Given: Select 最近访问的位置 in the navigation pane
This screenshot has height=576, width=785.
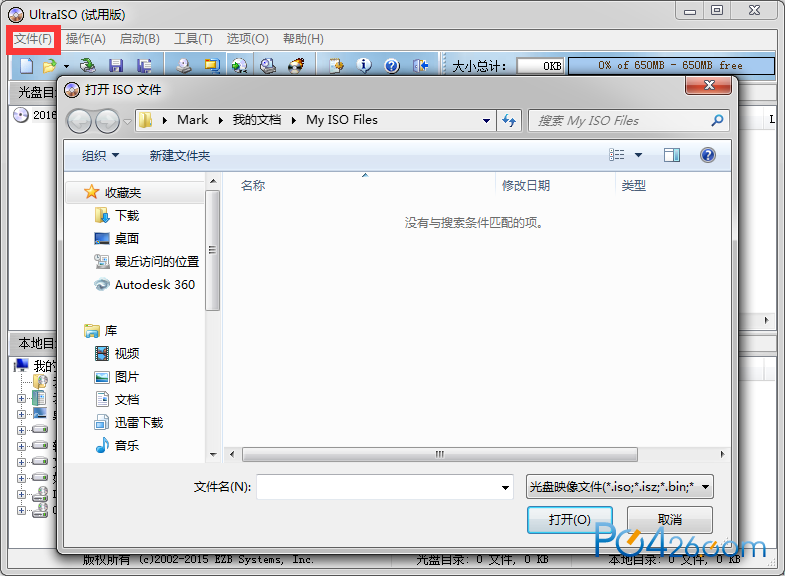Looking at the screenshot, I should pos(157,262).
